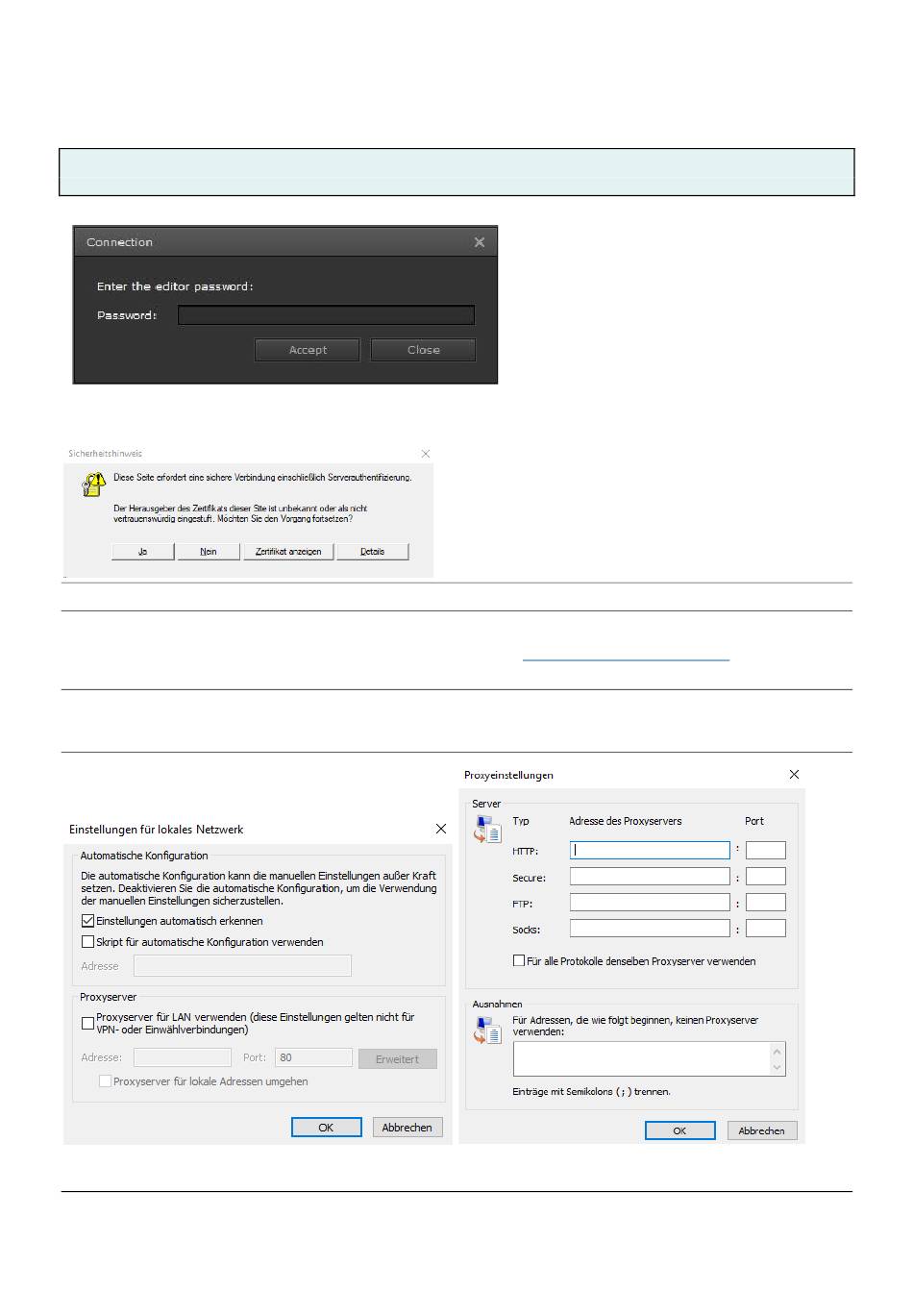Click the Socks proxy address field
The width and height of the screenshot is (913, 1316).
point(650,929)
